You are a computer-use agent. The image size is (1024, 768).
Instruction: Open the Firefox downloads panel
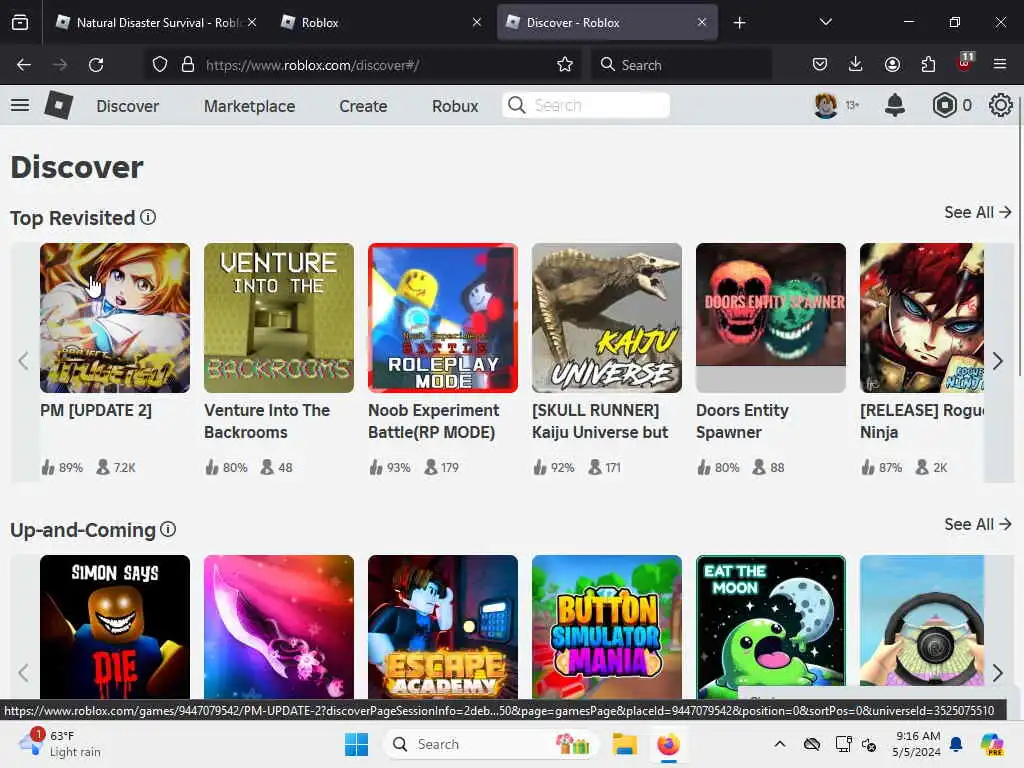coord(856,64)
